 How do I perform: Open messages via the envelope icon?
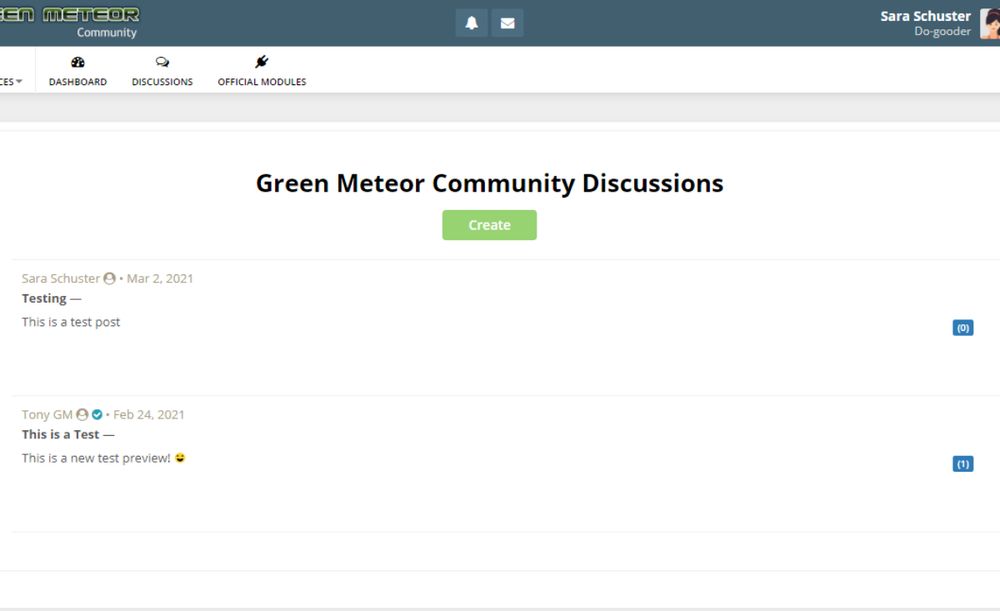(x=507, y=23)
